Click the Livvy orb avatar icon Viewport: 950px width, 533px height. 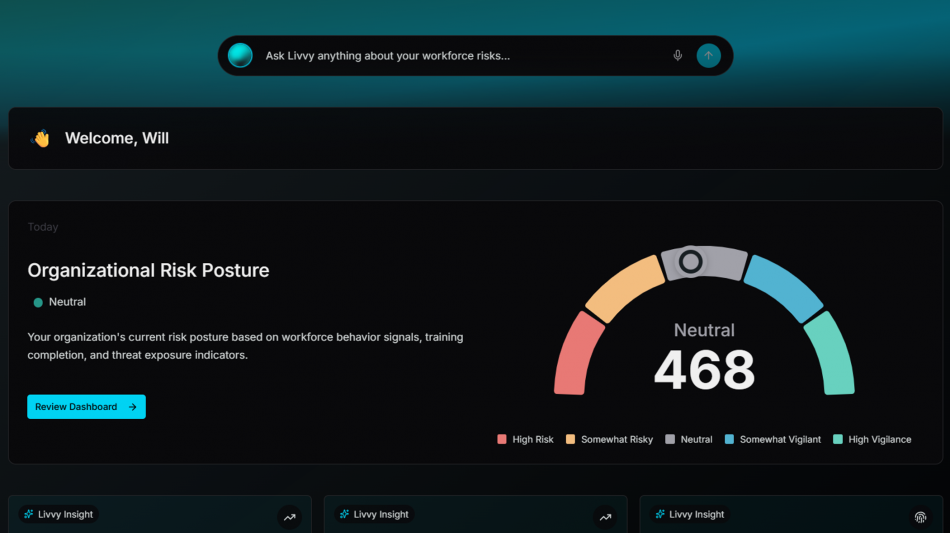point(240,56)
